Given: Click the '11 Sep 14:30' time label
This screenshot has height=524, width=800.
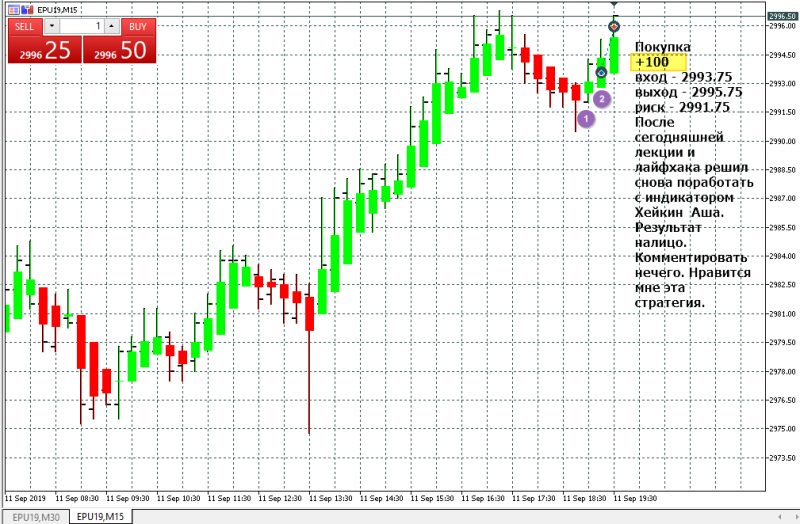Looking at the screenshot, I should click(382, 498).
